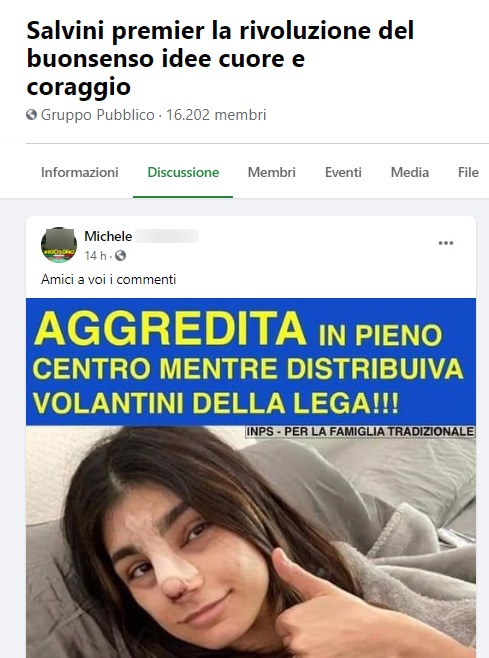This screenshot has height=658, width=489.
Task: Click the post text Amici a voi i commenti
Action: coord(108,279)
